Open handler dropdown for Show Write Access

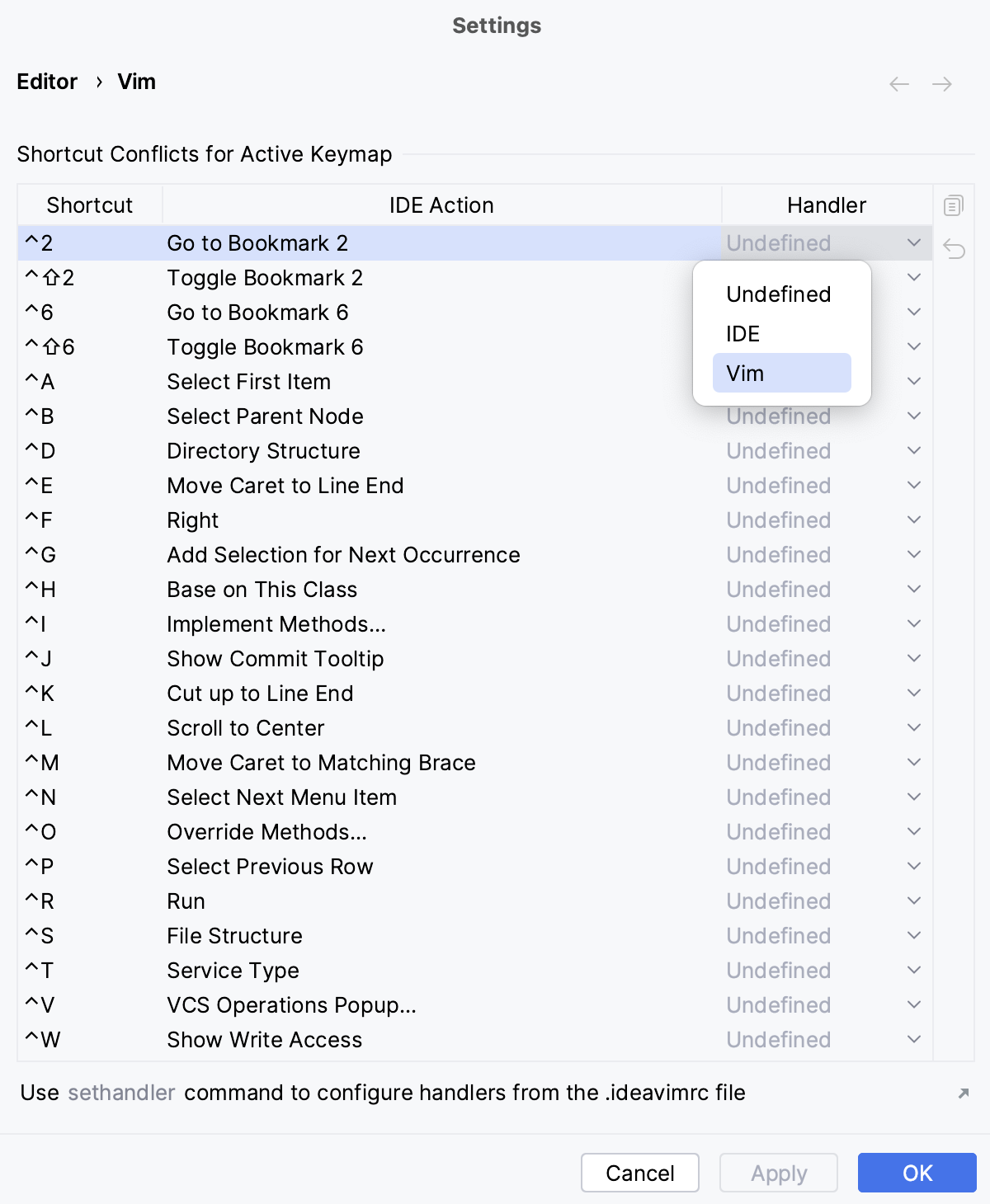point(914,1039)
